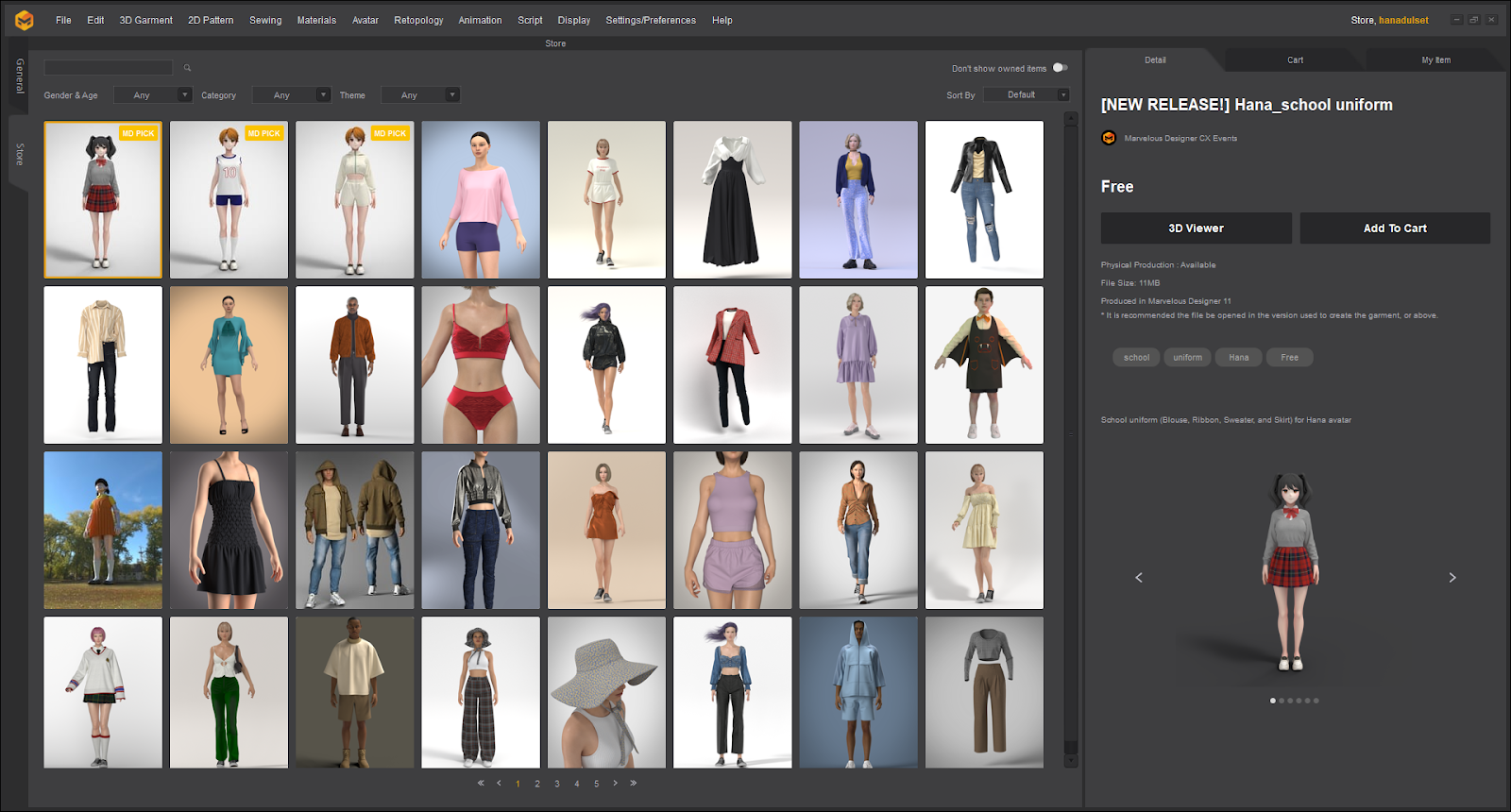Show previous preview image arrow
Screen dimensions: 1511x812
tap(1139, 578)
